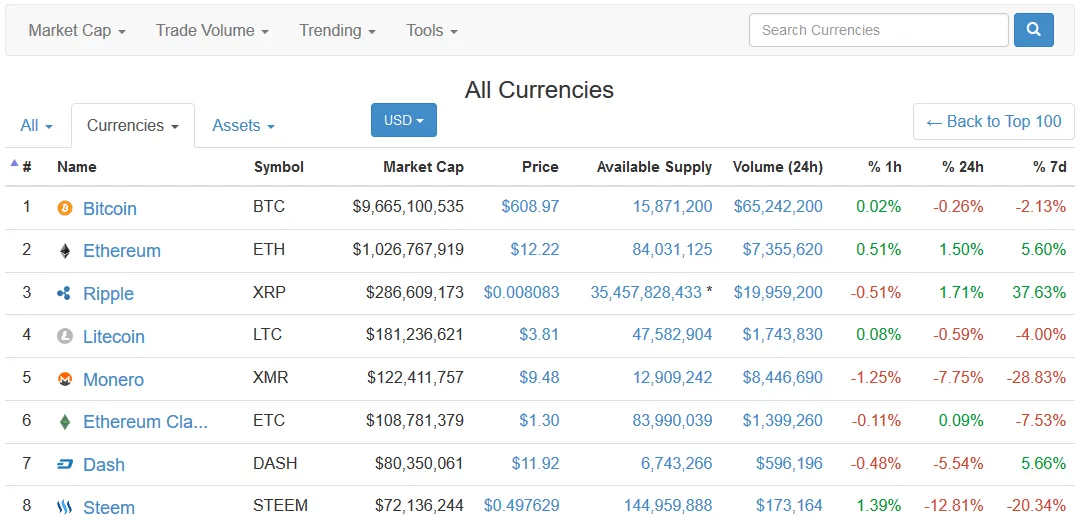Image resolution: width=1083 pixels, height=528 pixels.
Task: Select the Currencies tab
Action: click(133, 126)
